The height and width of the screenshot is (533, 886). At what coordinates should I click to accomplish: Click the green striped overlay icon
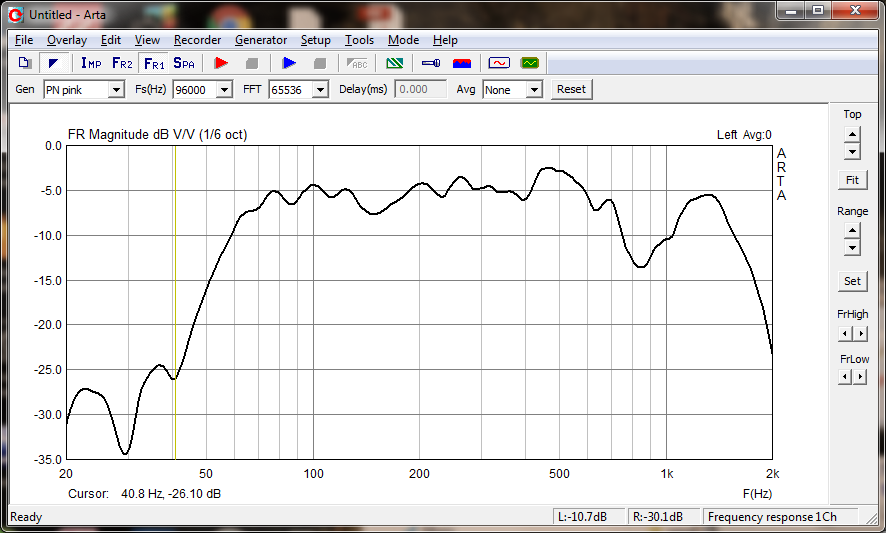(x=394, y=63)
